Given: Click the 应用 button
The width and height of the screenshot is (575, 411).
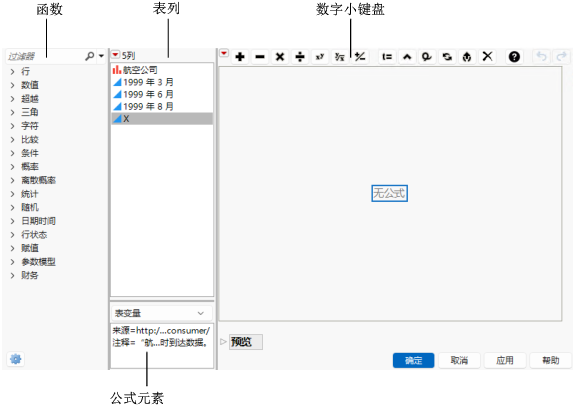Looking at the screenshot, I should 505,360.
